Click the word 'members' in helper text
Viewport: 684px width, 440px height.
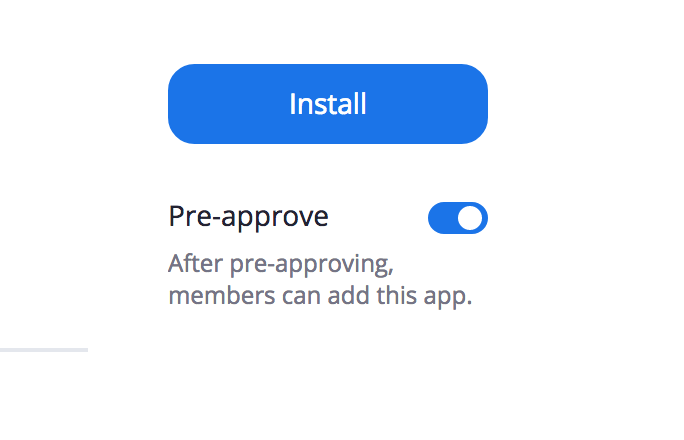click(222, 295)
